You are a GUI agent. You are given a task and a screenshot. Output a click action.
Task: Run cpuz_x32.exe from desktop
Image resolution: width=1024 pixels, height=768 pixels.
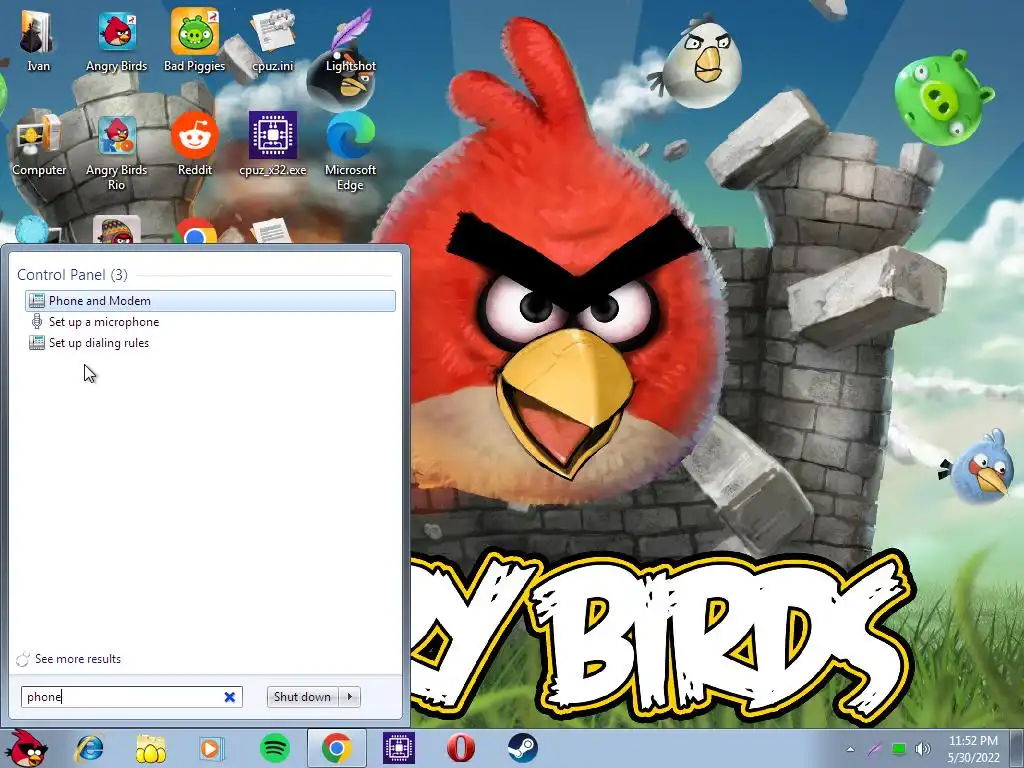coord(272,144)
